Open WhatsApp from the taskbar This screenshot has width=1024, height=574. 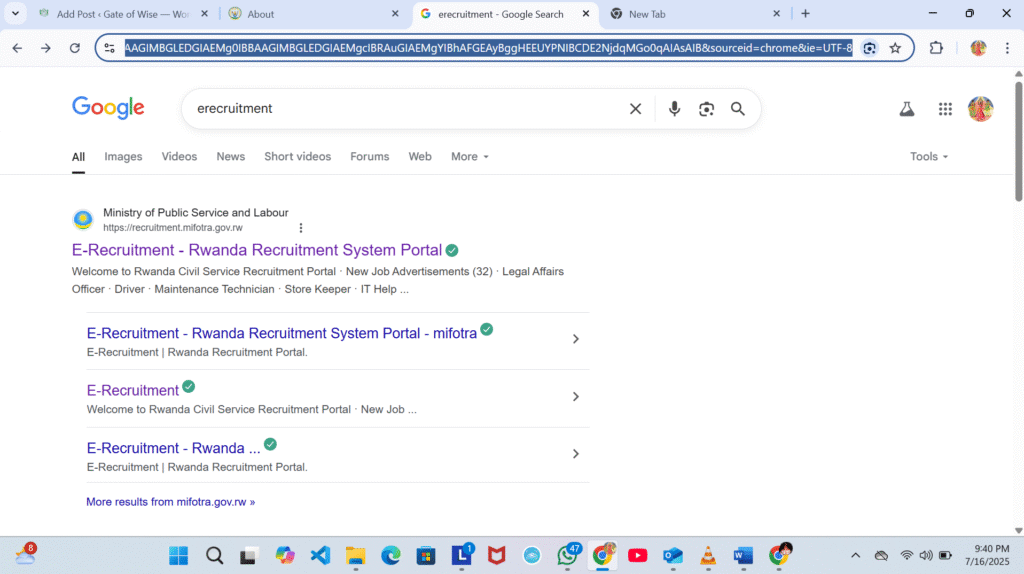point(568,556)
